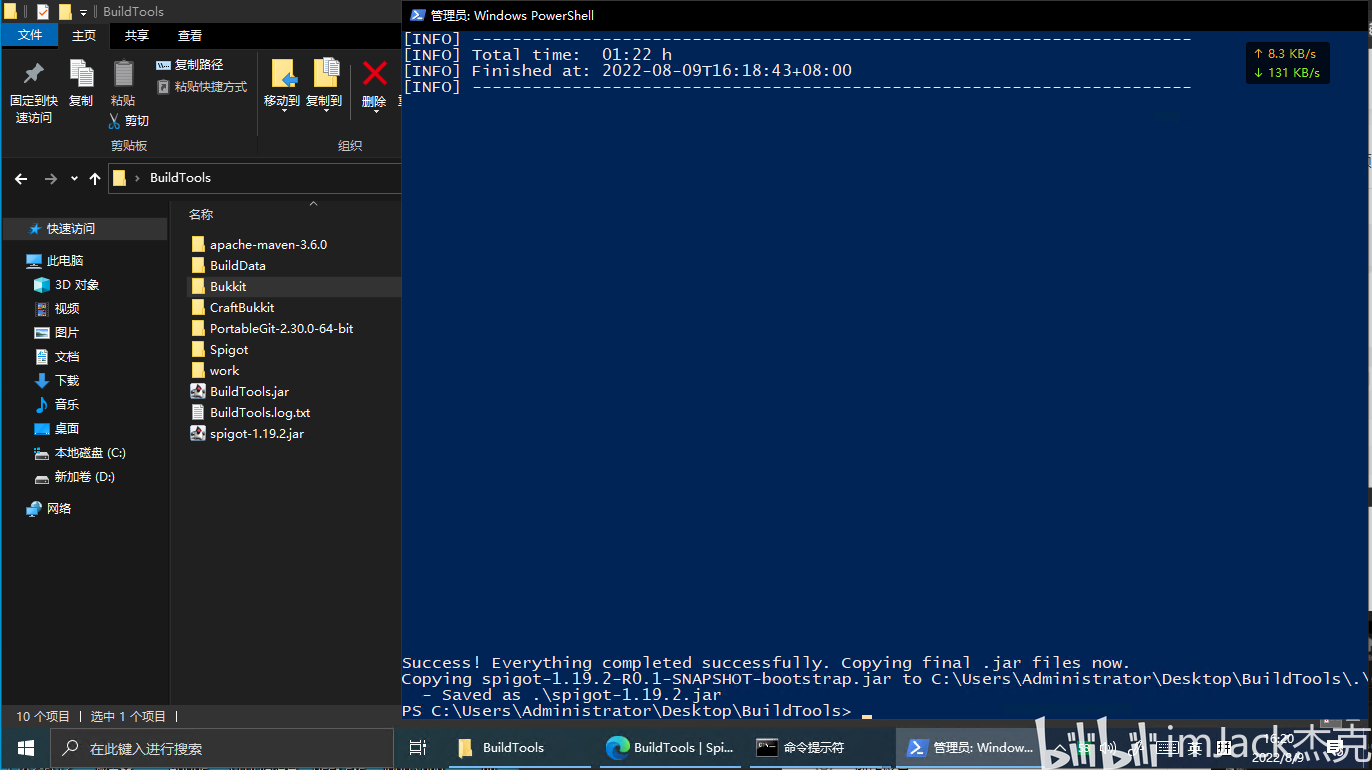The height and width of the screenshot is (770, 1372).
Task: Switch to the Share (共享) ribbon tab
Action: click(x=137, y=36)
